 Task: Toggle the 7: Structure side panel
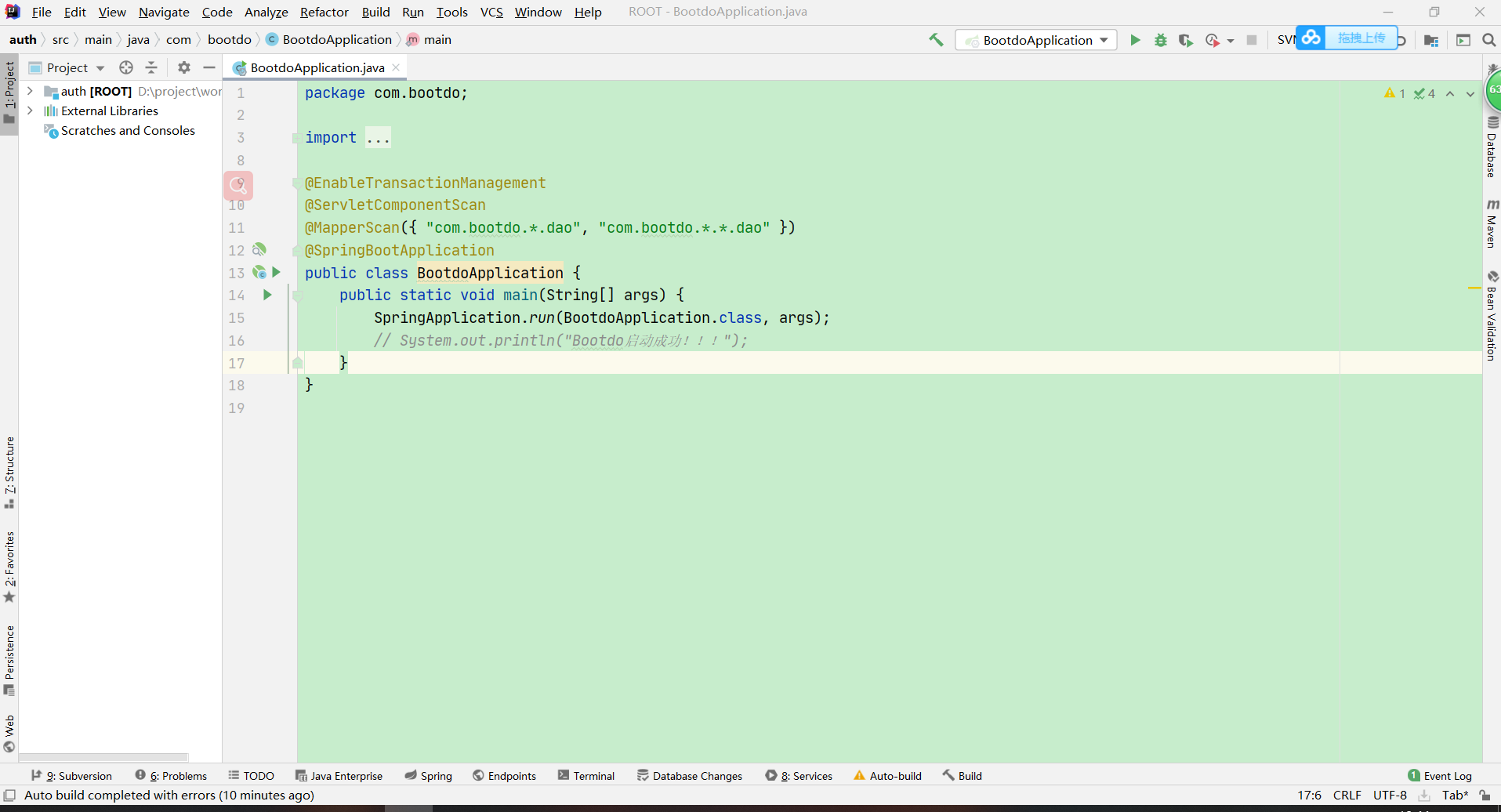[x=9, y=473]
